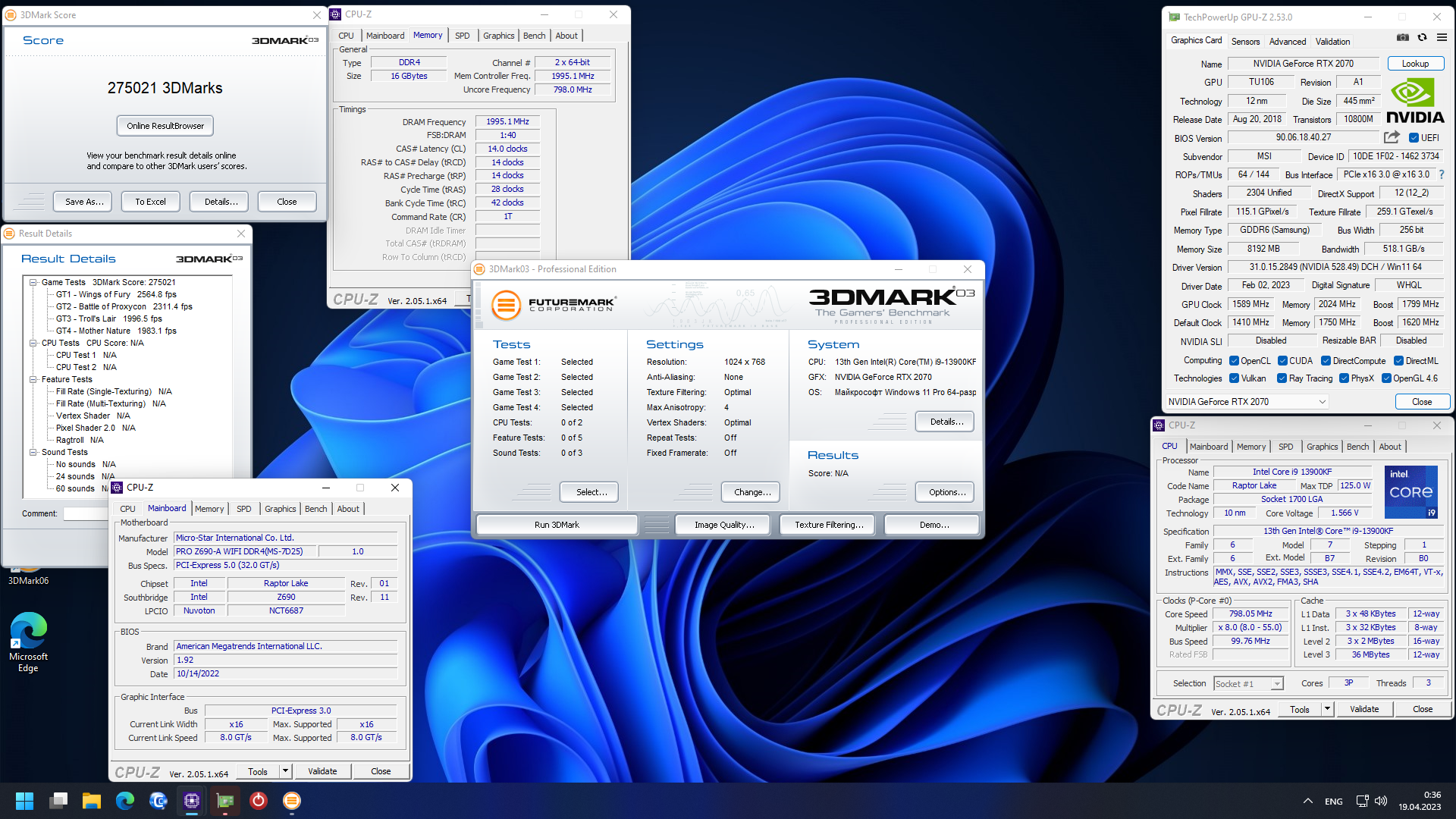The width and height of the screenshot is (1456, 819).
Task: Select GT1 - Wings of Fury result row
Action: tap(116, 294)
